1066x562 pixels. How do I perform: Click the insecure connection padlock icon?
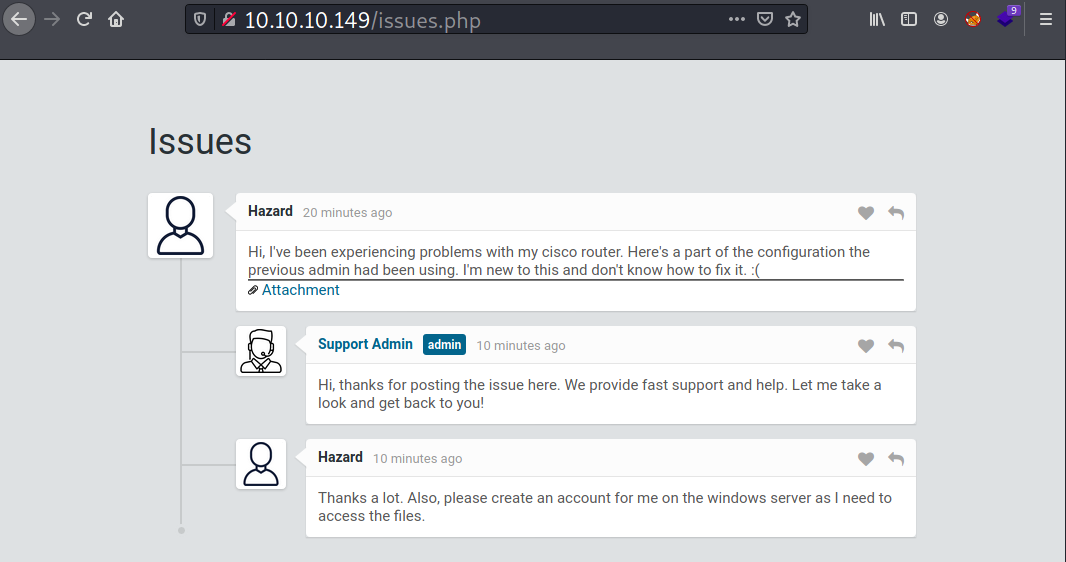point(228,20)
